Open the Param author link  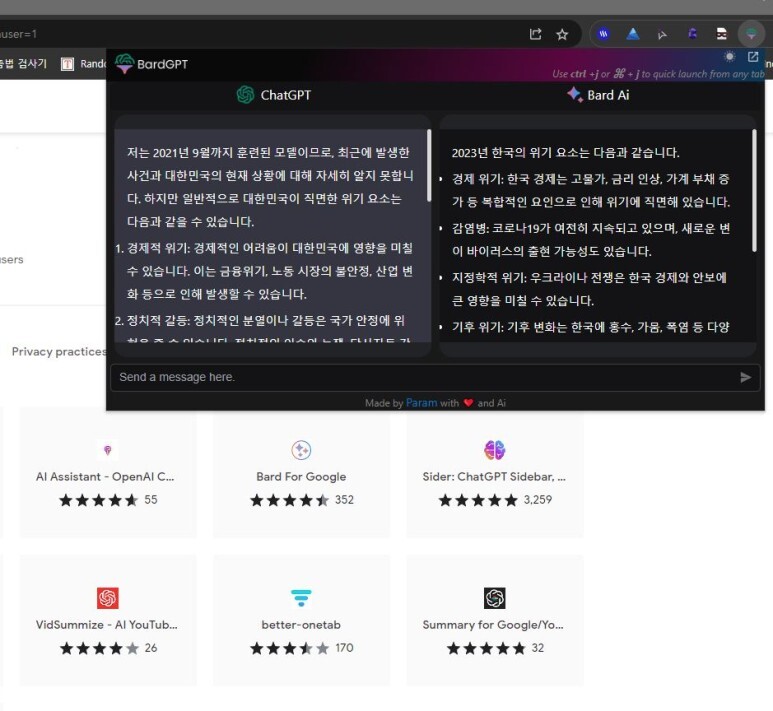pyautogui.click(x=421, y=403)
